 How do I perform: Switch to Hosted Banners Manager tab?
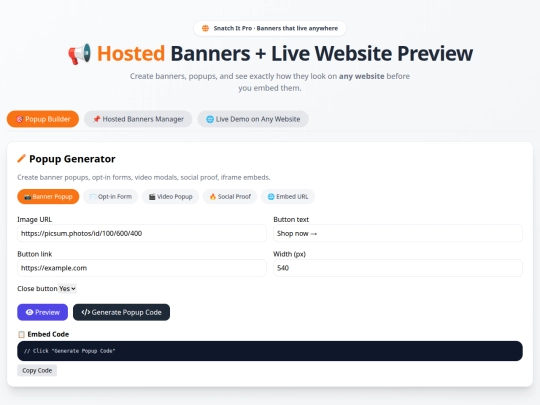[x=138, y=119]
